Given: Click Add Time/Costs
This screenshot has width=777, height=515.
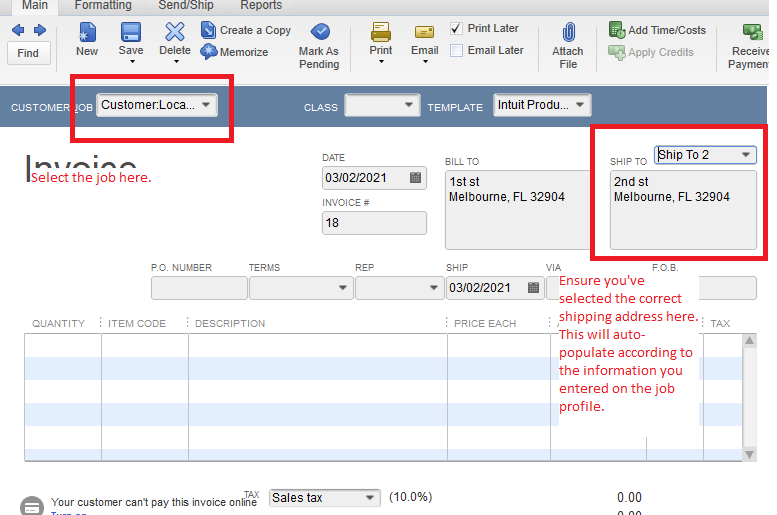Looking at the screenshot, I should 657,30.
